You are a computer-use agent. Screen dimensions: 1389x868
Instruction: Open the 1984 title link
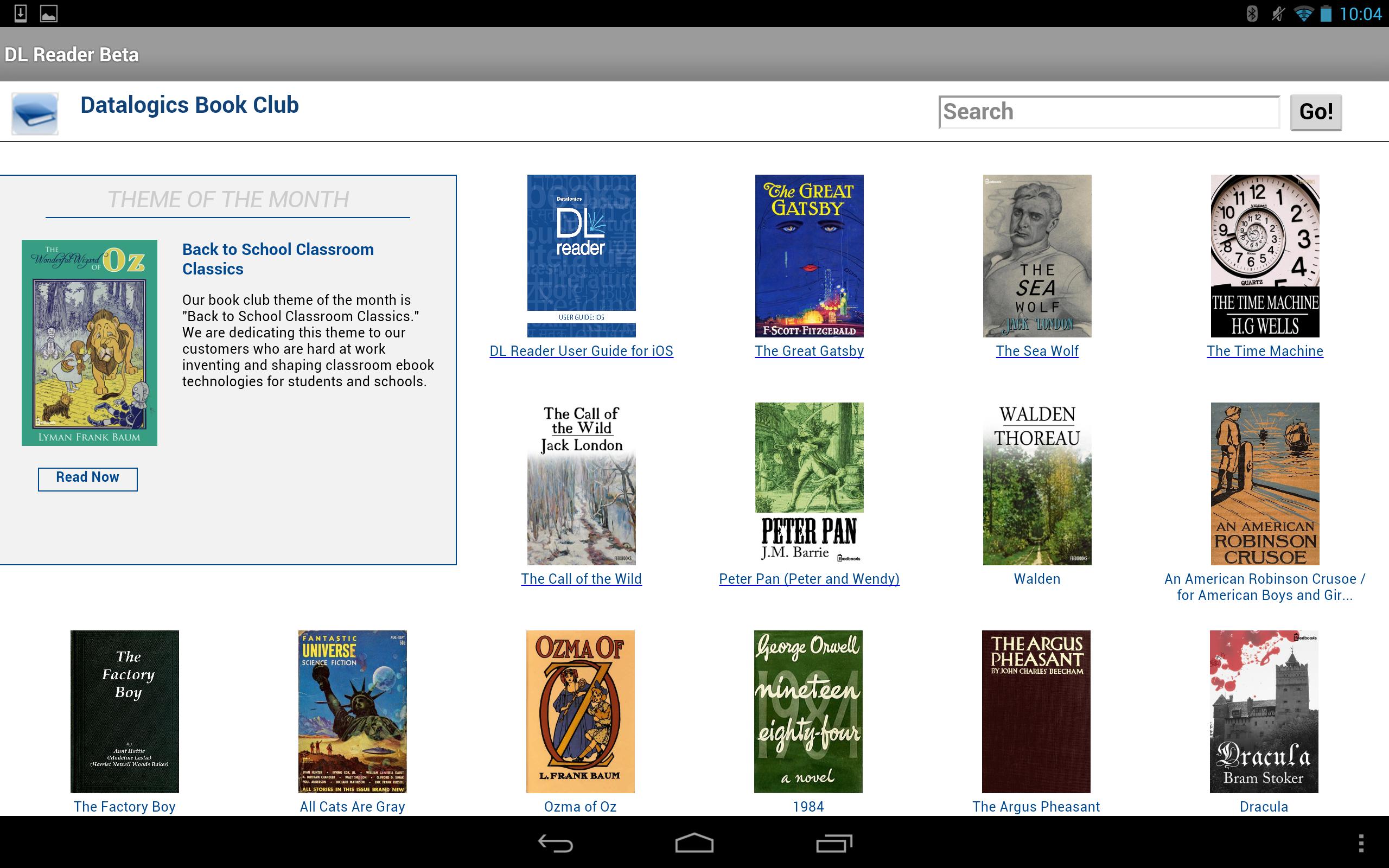tap(808, 807)
